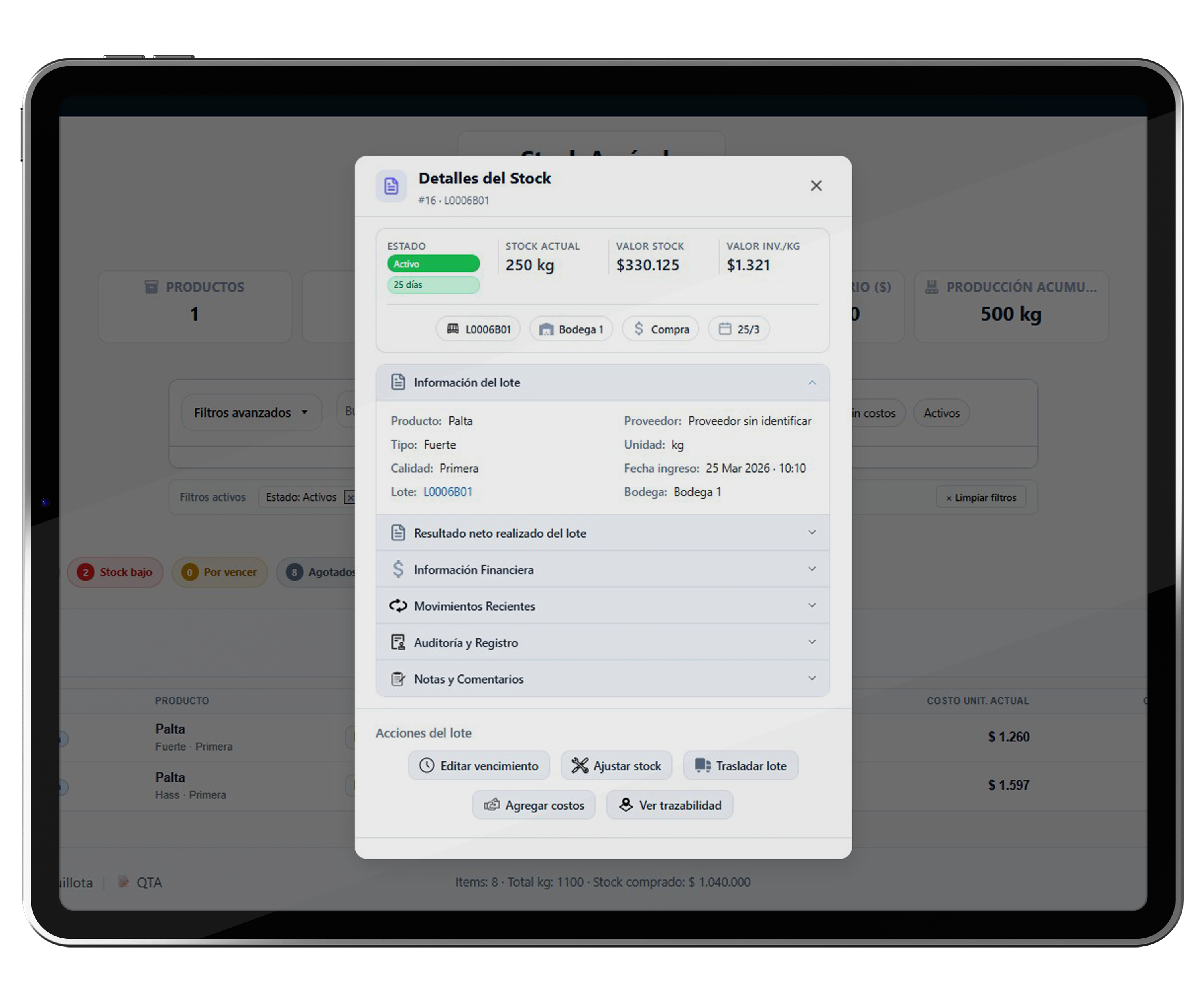Click the calendar icon on the 25/3 chip

[x=725, y=329]
